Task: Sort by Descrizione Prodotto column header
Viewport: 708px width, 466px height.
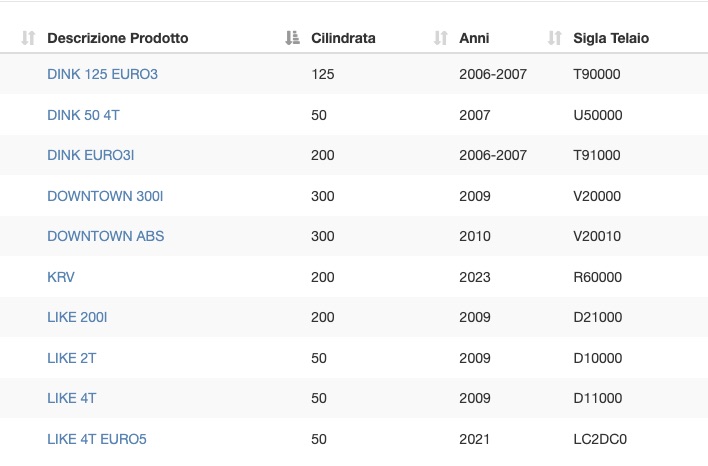Action: (x=117, y=38)
